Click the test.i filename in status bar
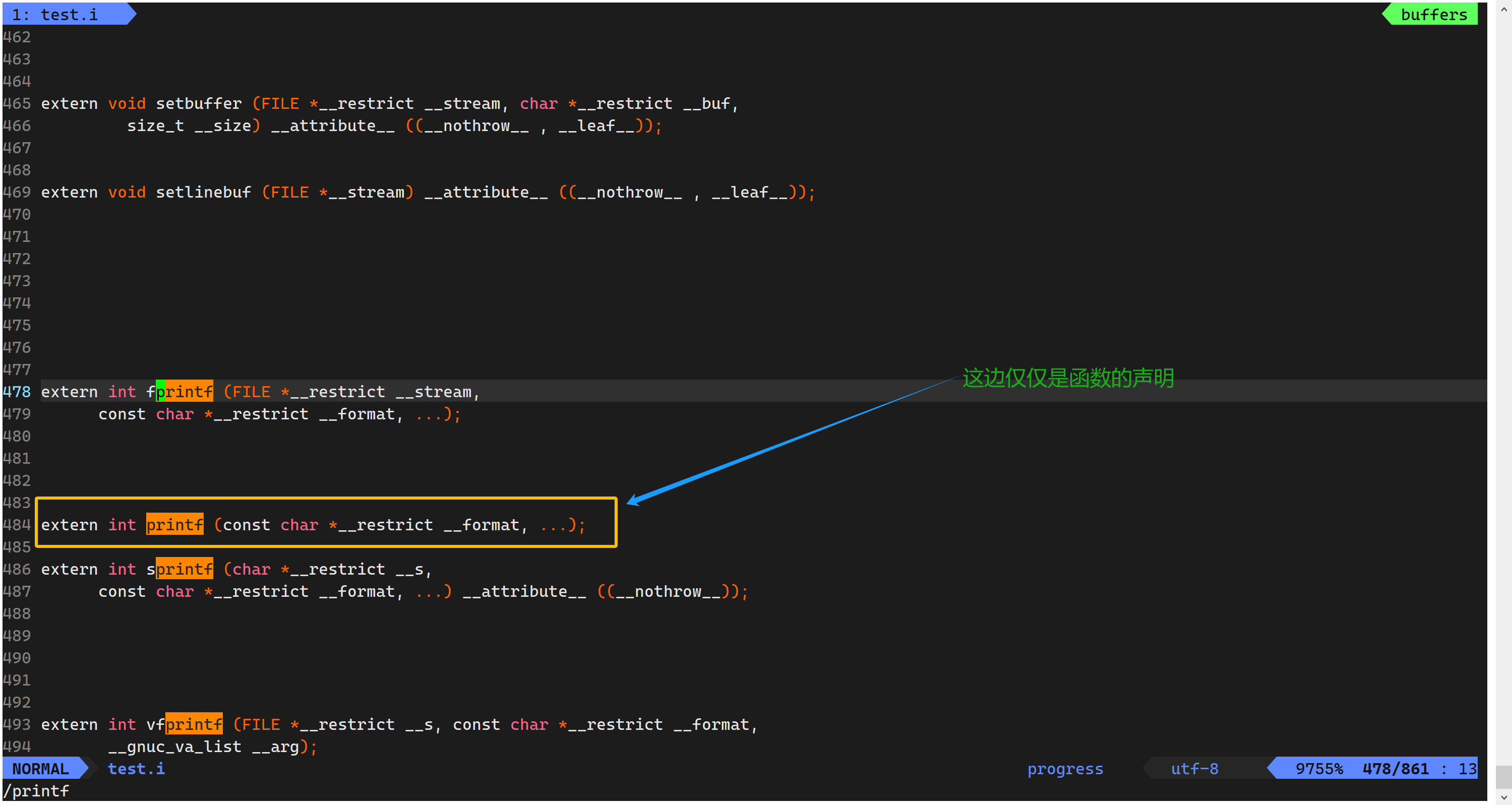The width and height of the screenshot is (1512, 805). tap(136, 769)
